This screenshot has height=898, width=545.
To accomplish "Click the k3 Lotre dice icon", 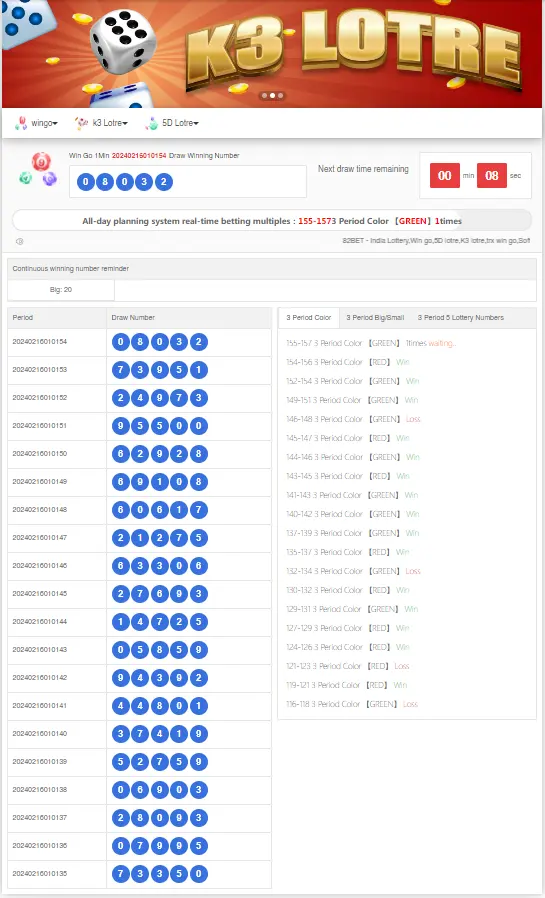I will pyautogui.click(x=82, y=123).
